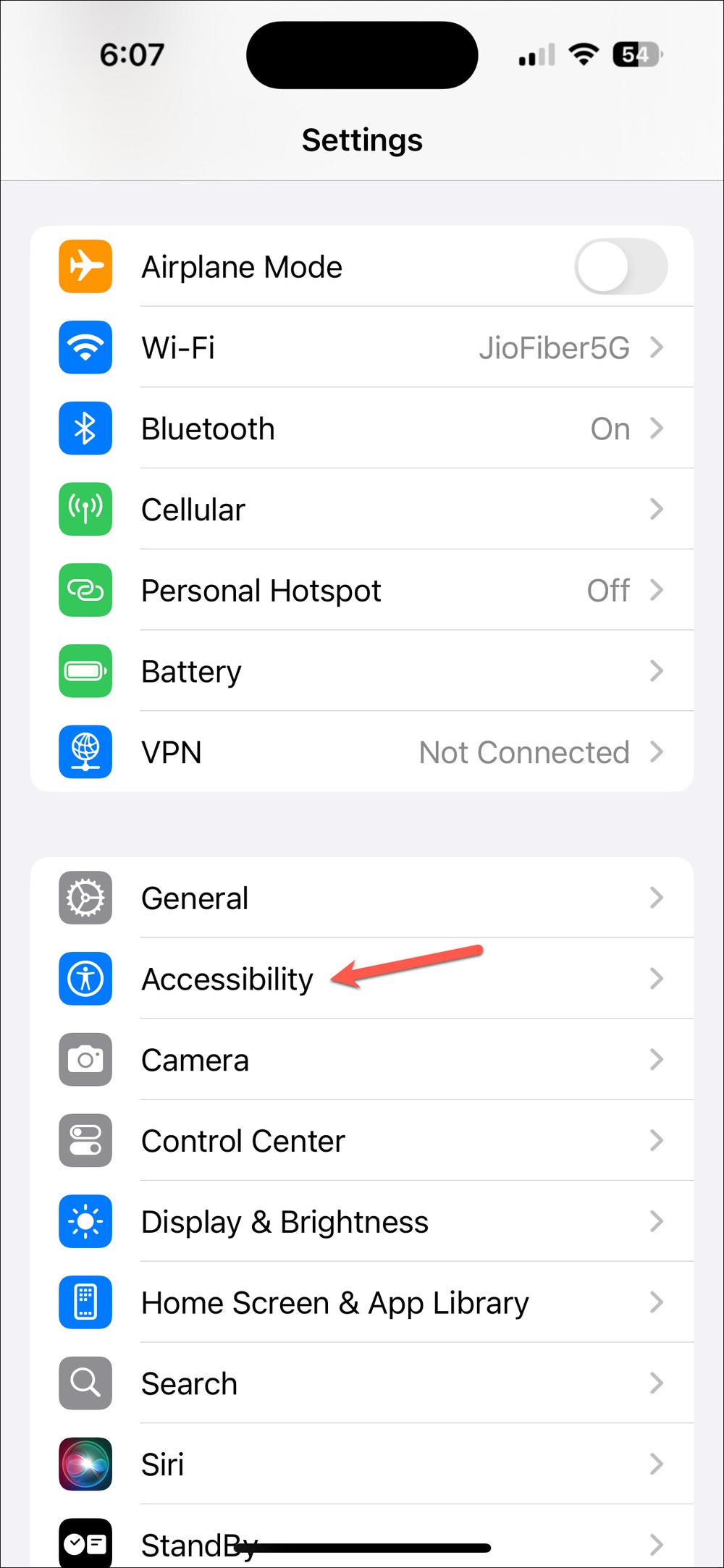
Task: Tap the orange Airplane Mode icon
Action: [85, 266]
